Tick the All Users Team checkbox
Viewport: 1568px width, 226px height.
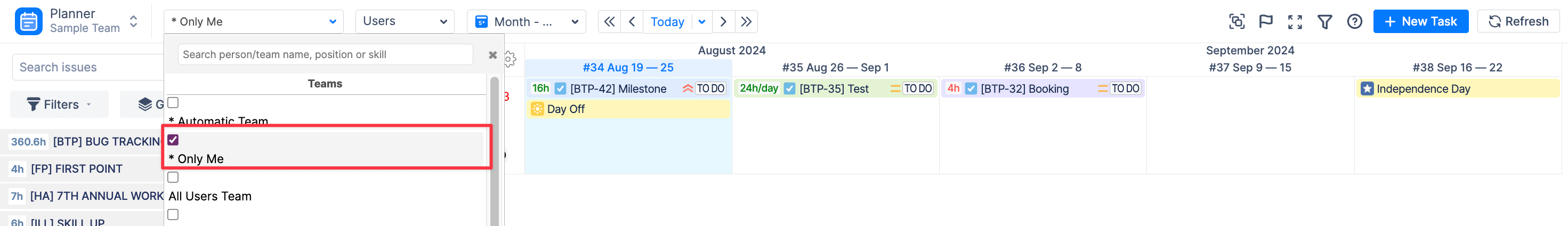pos(173,177)
